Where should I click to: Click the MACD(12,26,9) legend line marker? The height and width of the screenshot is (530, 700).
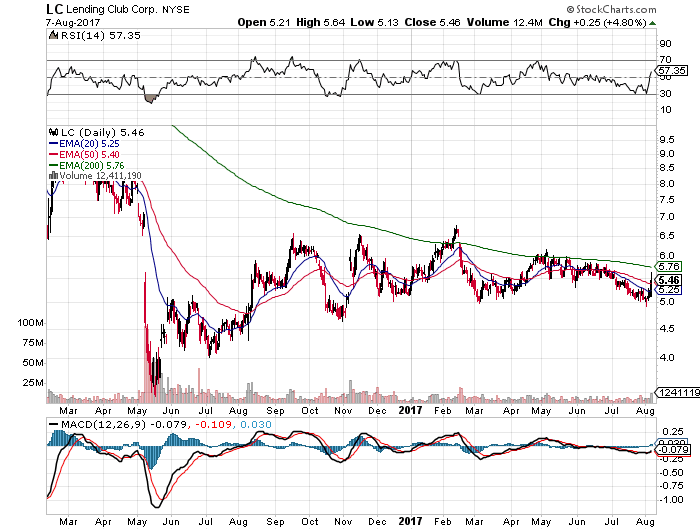(x=54, y=425)
